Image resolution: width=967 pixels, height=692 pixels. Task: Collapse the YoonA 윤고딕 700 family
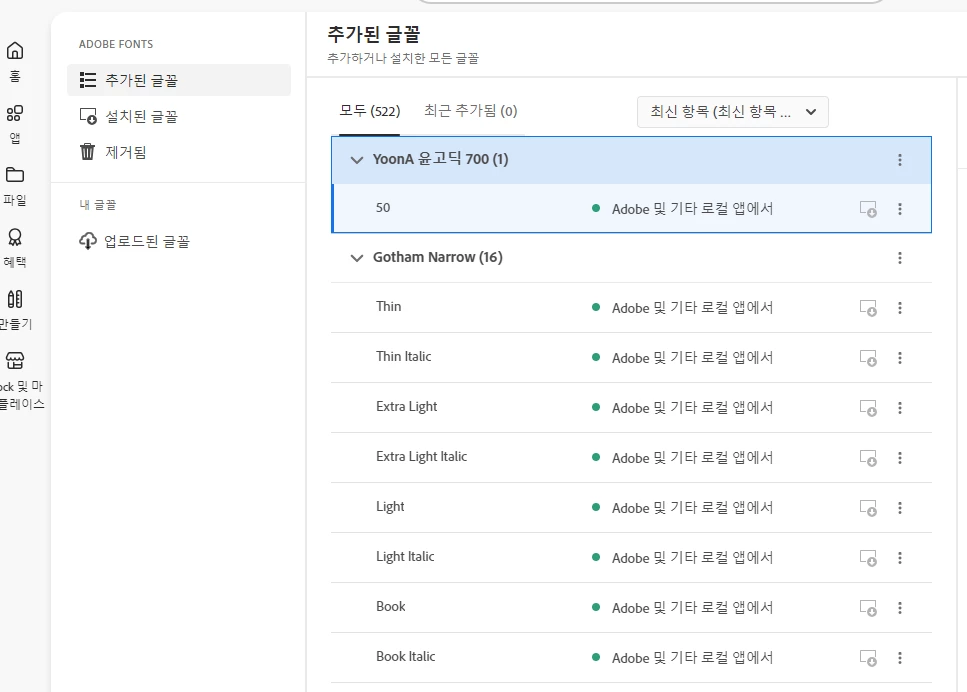click(x=356, y=160)
